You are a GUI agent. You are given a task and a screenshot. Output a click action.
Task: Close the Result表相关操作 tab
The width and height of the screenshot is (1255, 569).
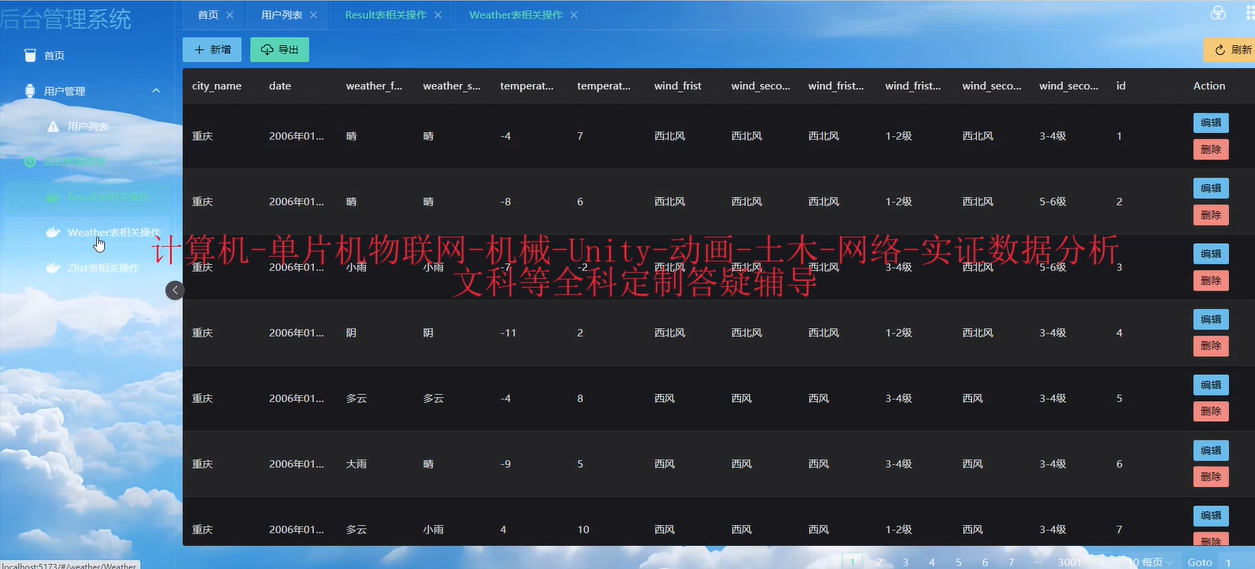pos(438,15)
